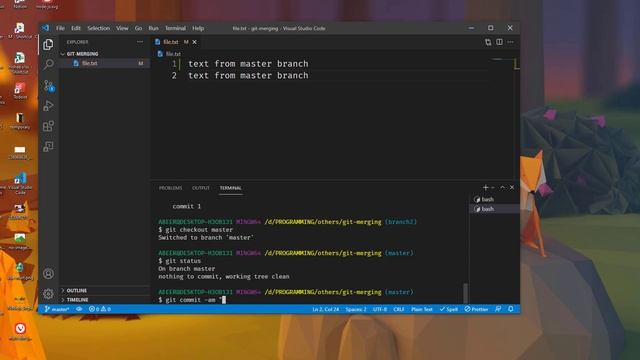Open the Go menu
This screenshot has width=640, height=360.
tap(138, 28)
